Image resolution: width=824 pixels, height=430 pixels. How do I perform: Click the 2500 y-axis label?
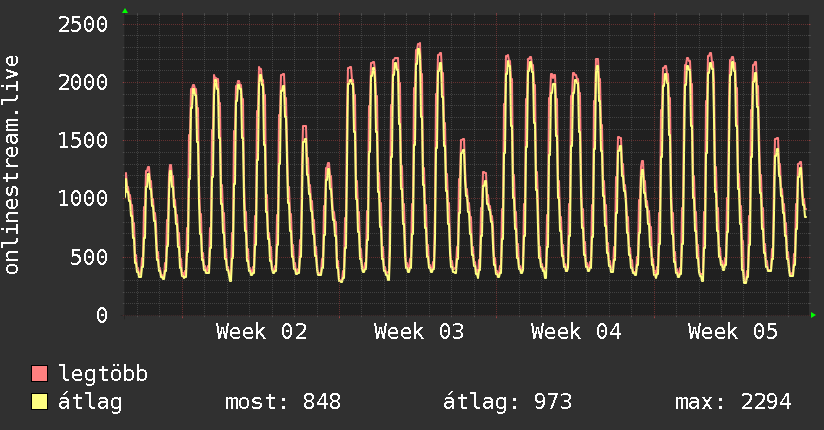[83, 24]
